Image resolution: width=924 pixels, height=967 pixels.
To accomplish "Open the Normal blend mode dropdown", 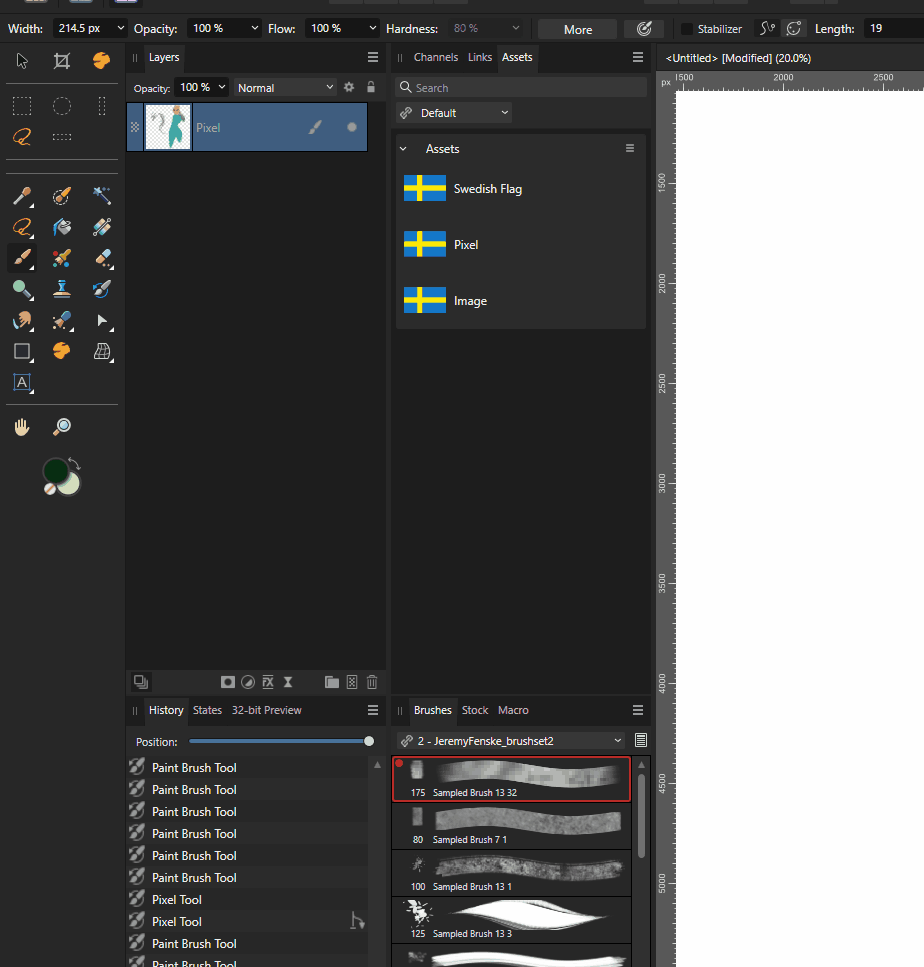I will tap(285, 87).
